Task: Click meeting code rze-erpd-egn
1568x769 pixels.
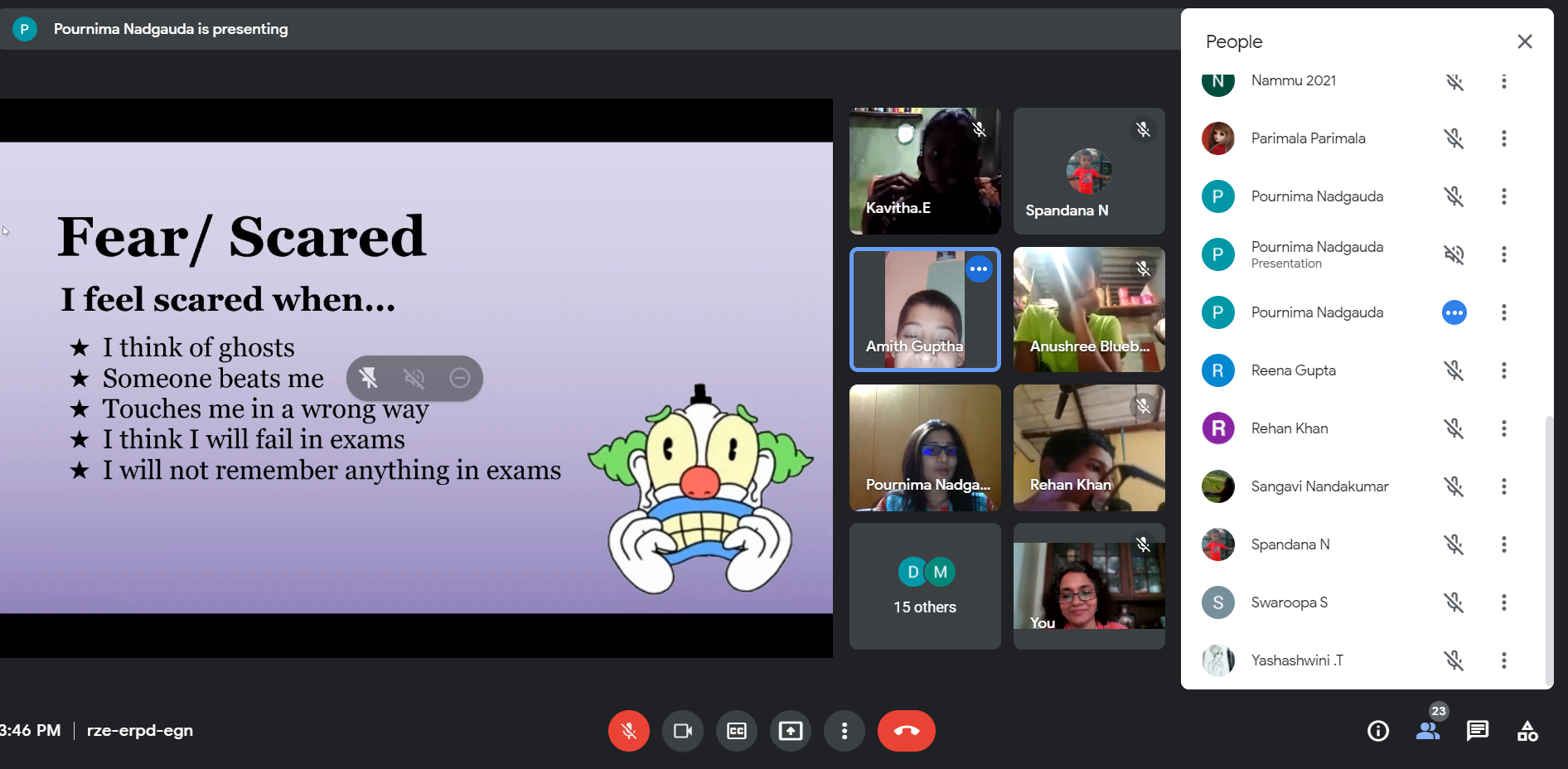Action: [x=140, y=730]
